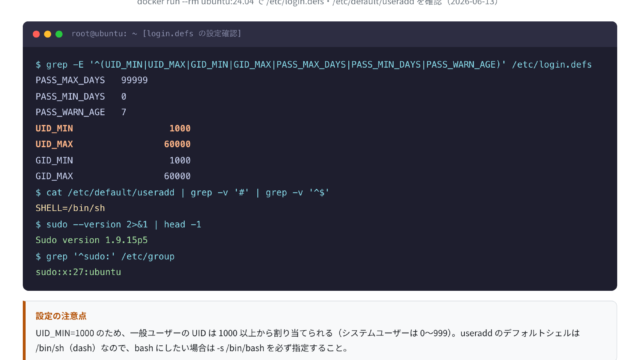Click the 設定の注意点 note heading
640x360 pixels.
[x=61, y=316]
